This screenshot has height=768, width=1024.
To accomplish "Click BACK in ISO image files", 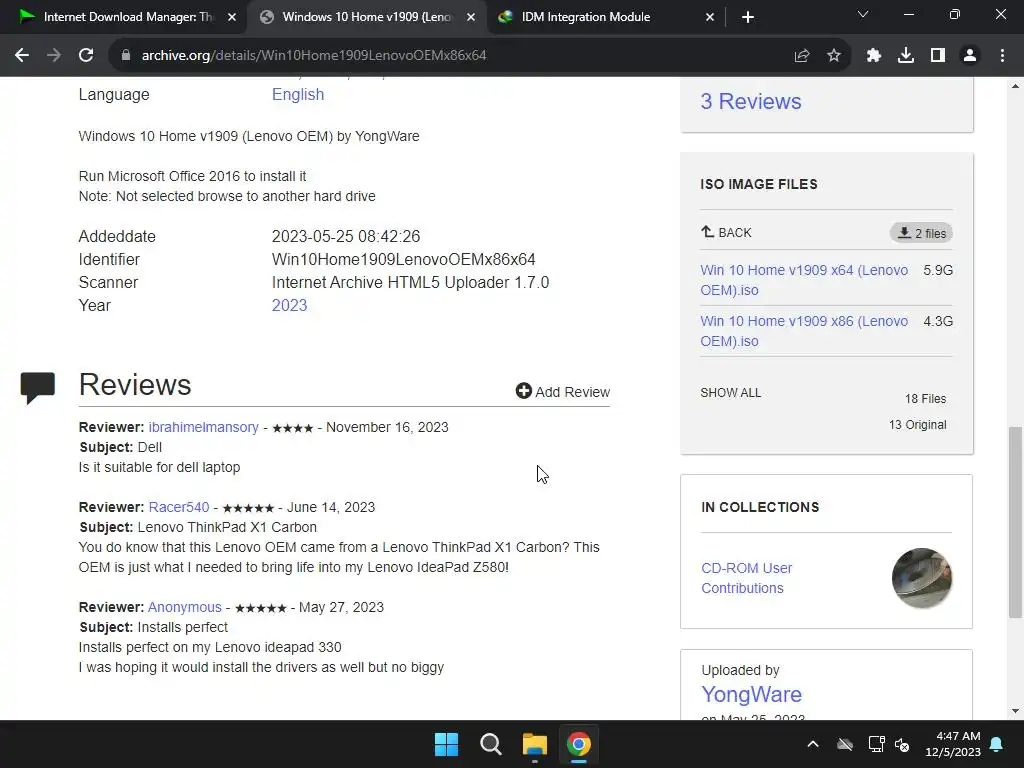I will point(726,232).
